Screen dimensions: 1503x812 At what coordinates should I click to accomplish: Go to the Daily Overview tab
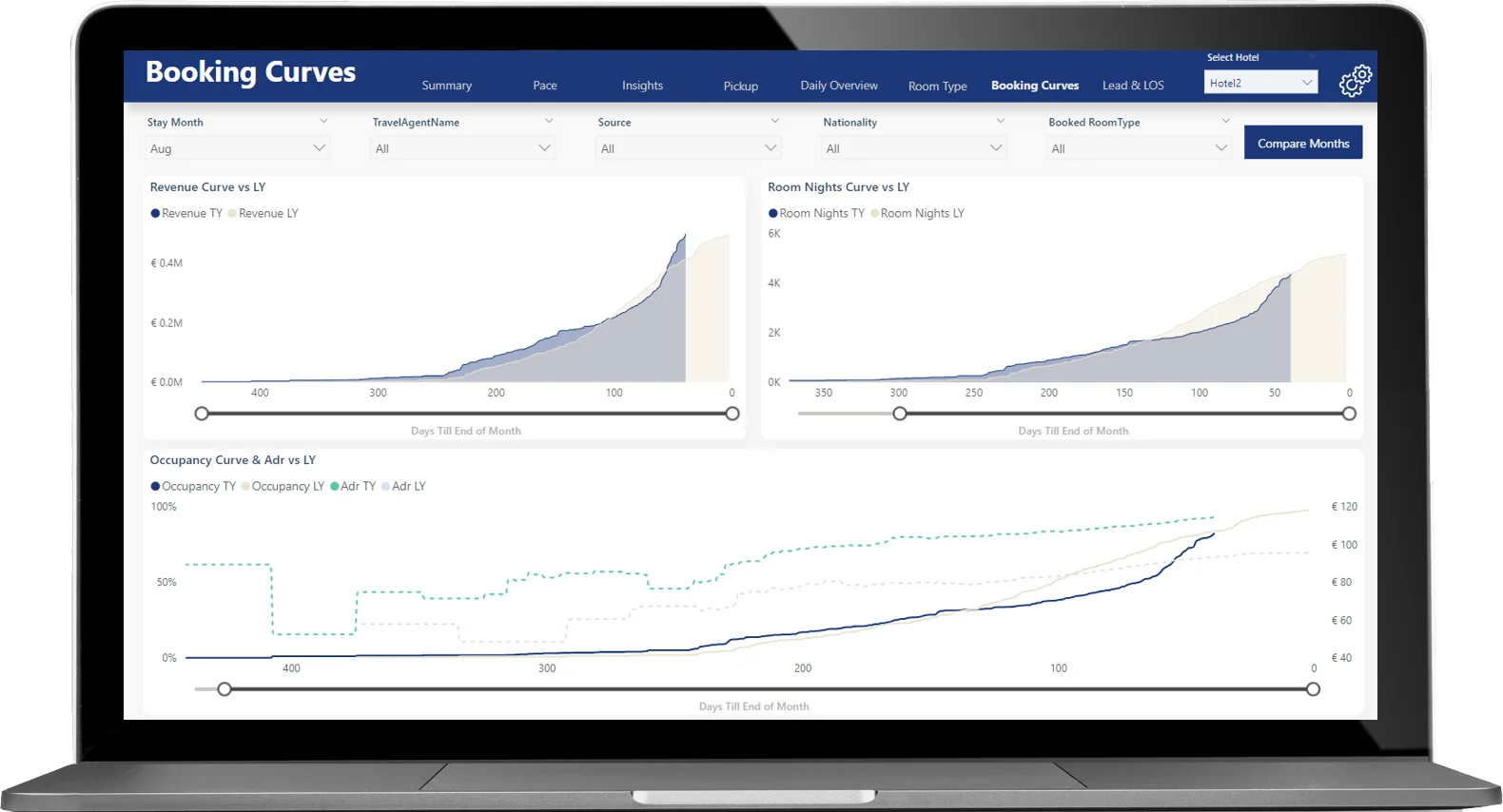(x=838, y=86)
